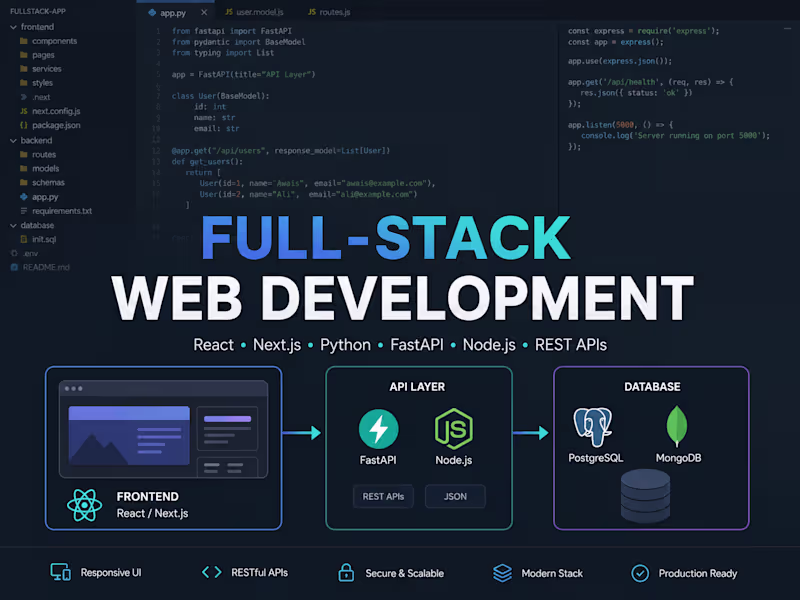Click the Production Ready checkmark icon
The height and width of the screenshot is (600, 800).
[640, 573]
